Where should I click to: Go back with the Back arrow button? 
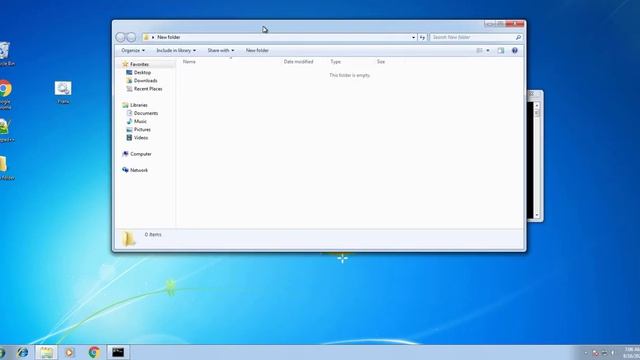click(x=120, y=37)
